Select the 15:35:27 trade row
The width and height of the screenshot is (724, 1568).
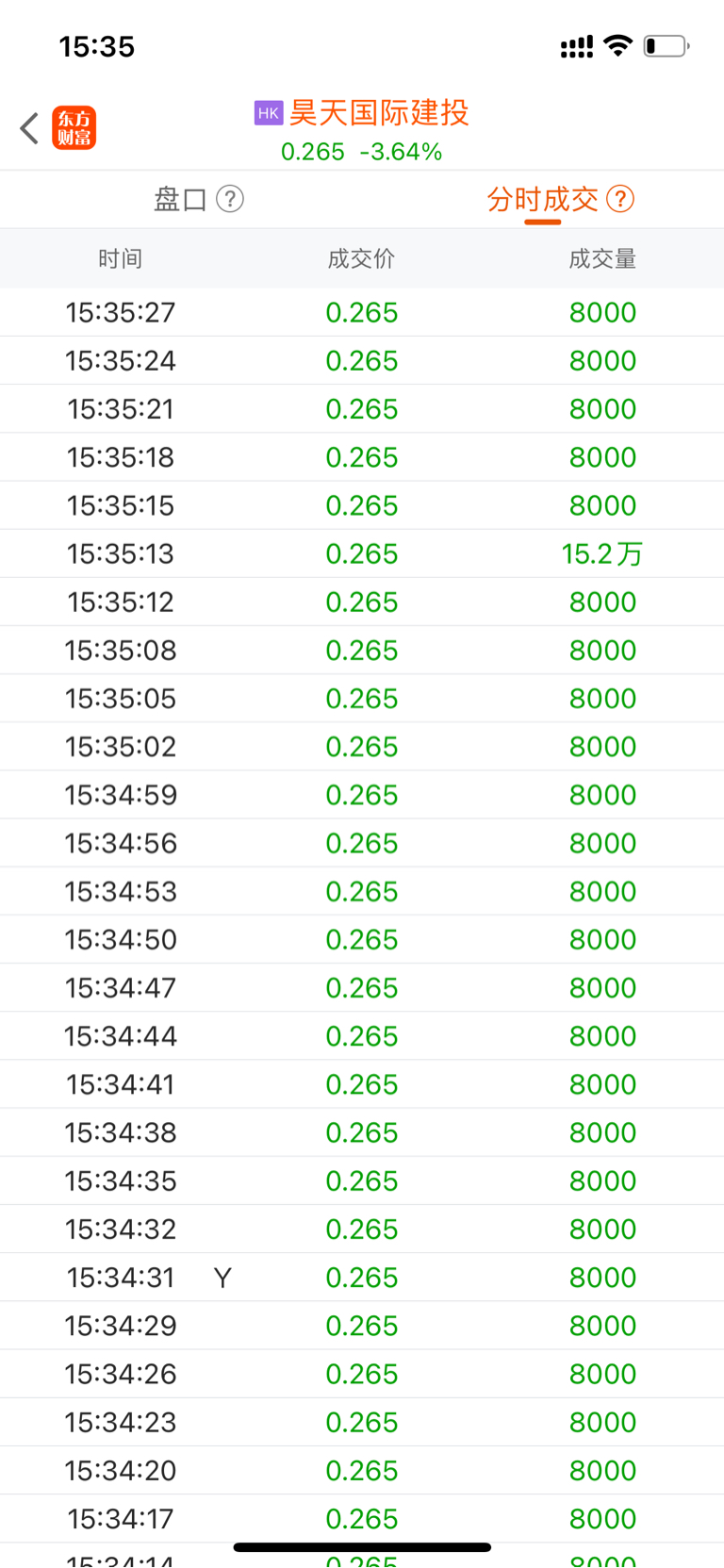point(362,312)
